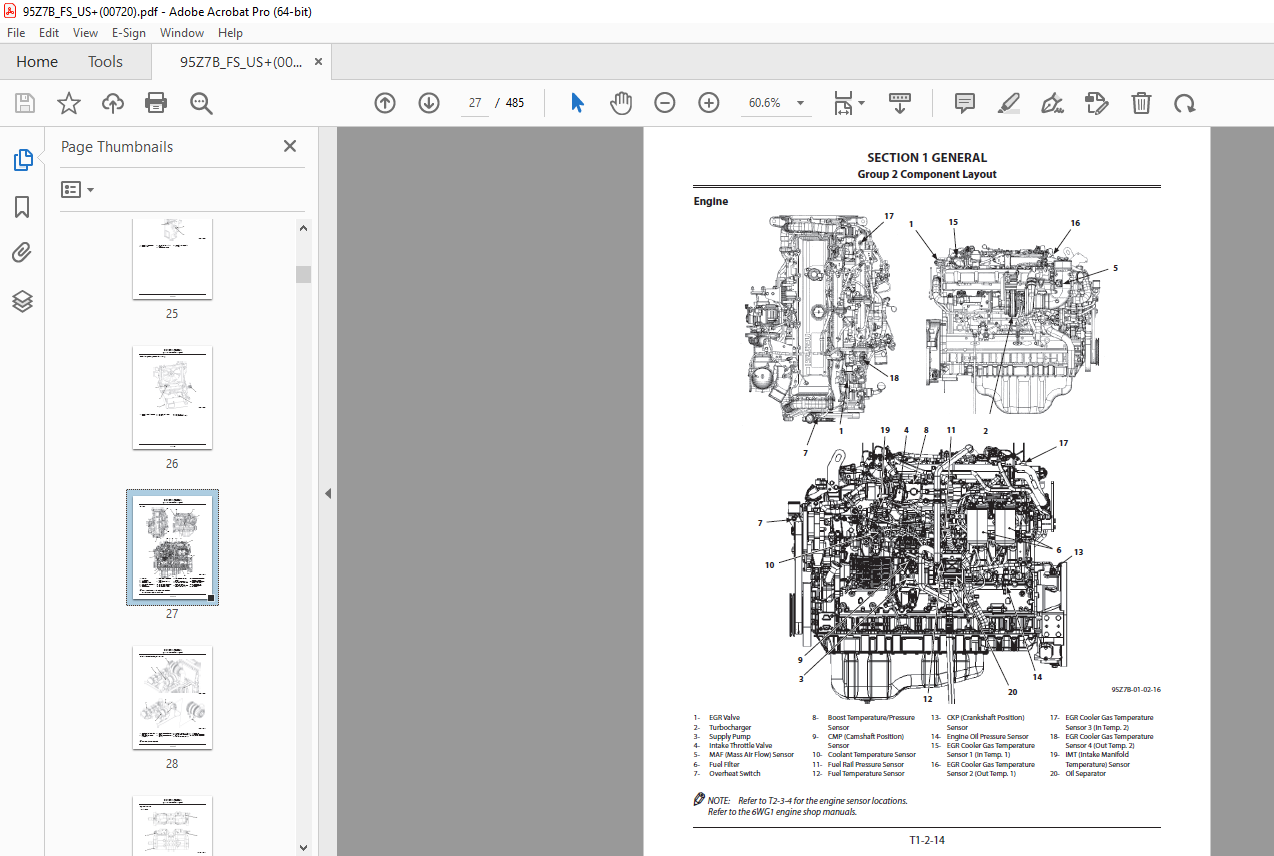
Task: Click 'SECTION 1 GENERAL' heading text
Action: (927, 158)
